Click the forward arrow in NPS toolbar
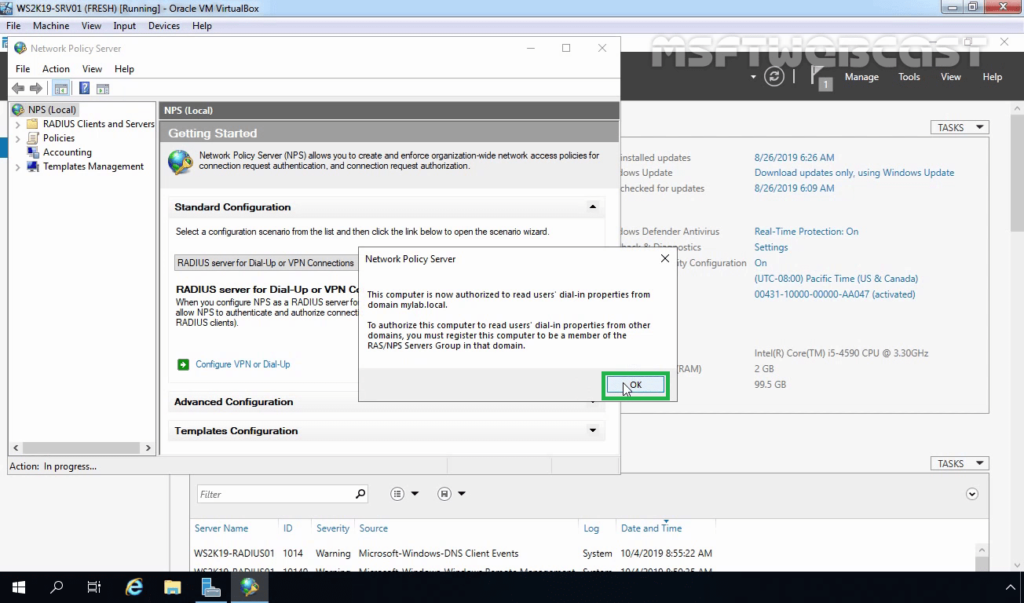Screen dimensions: 1024x603 [x=36, y=88]
